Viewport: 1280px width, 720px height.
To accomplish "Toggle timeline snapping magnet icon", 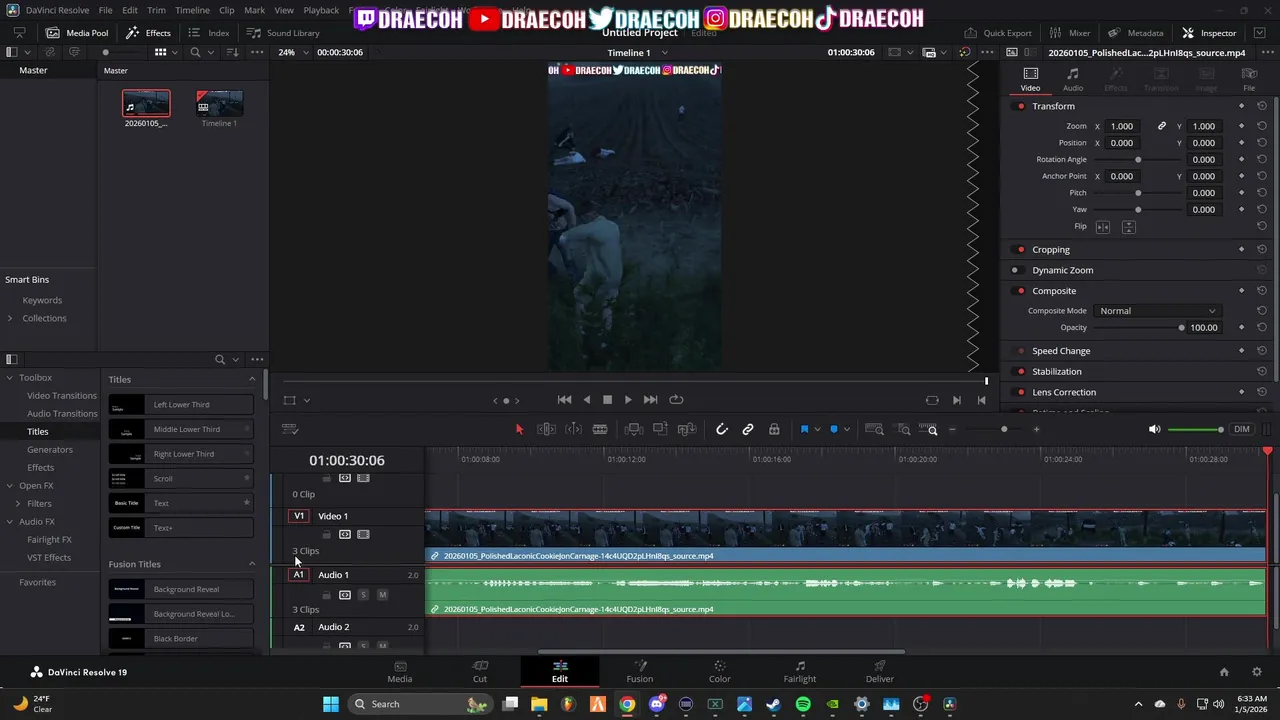I will coord(722,429).
